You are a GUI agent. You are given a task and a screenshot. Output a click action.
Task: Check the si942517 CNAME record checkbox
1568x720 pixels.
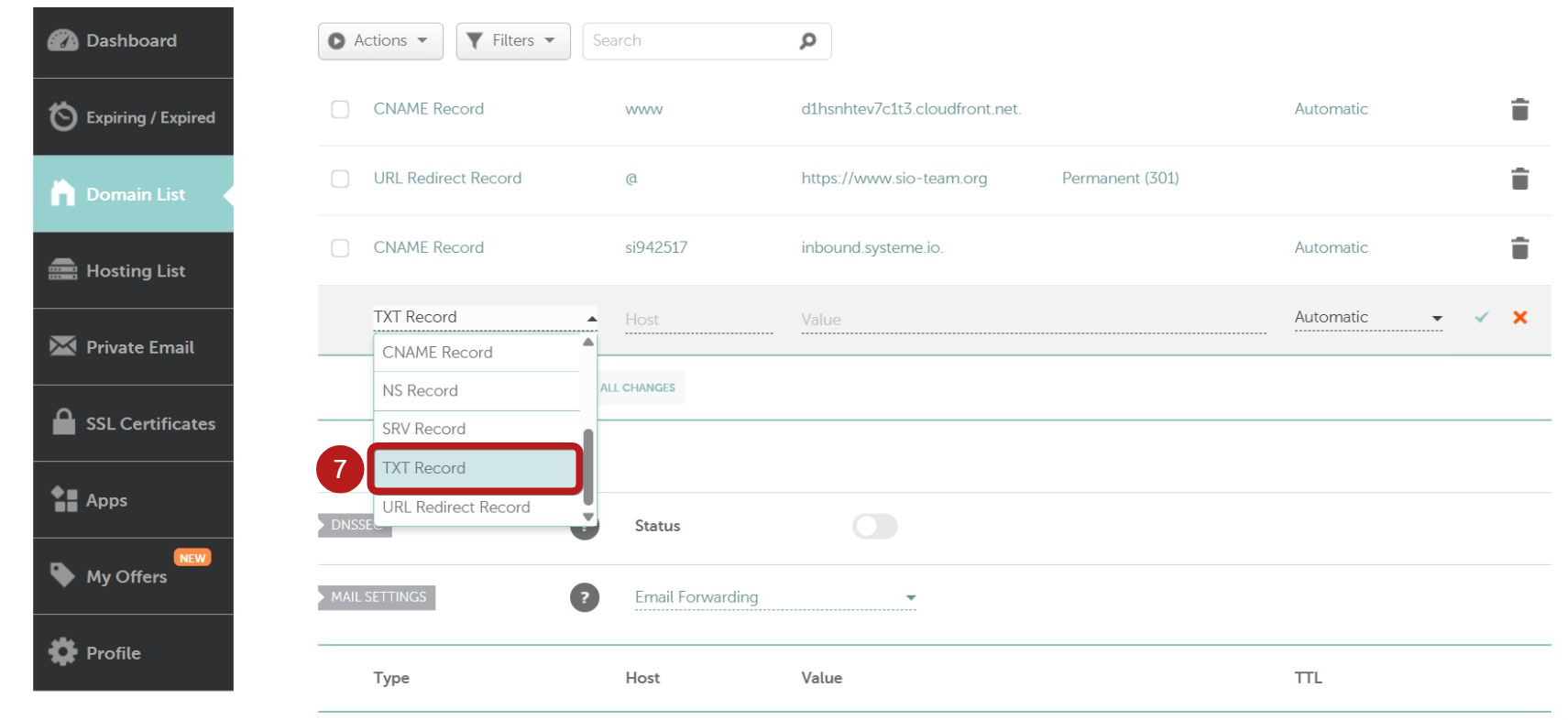pyautogui.click(x=340, y=248)
